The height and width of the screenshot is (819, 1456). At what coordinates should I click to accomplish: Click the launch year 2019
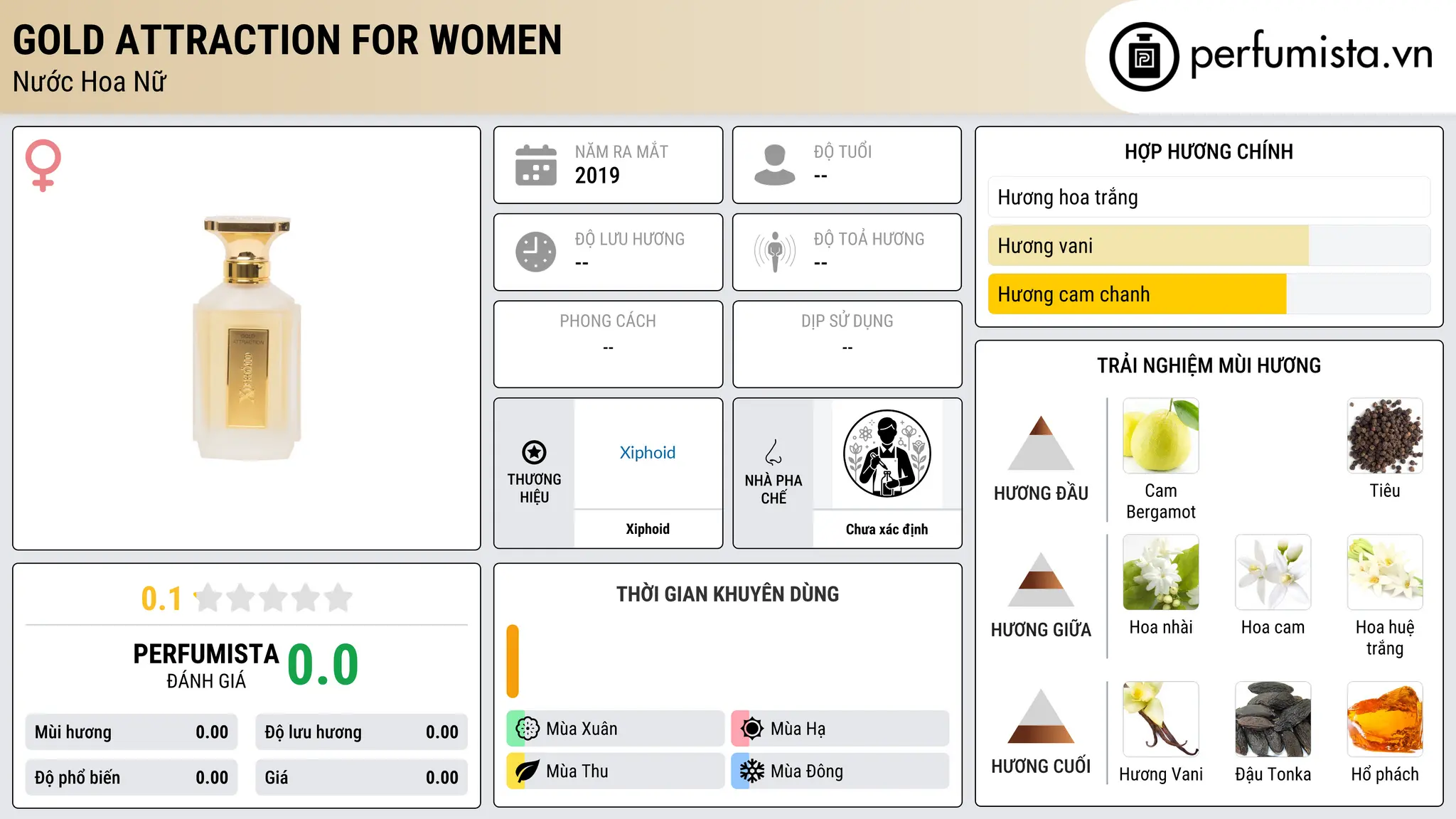[597, 176]
